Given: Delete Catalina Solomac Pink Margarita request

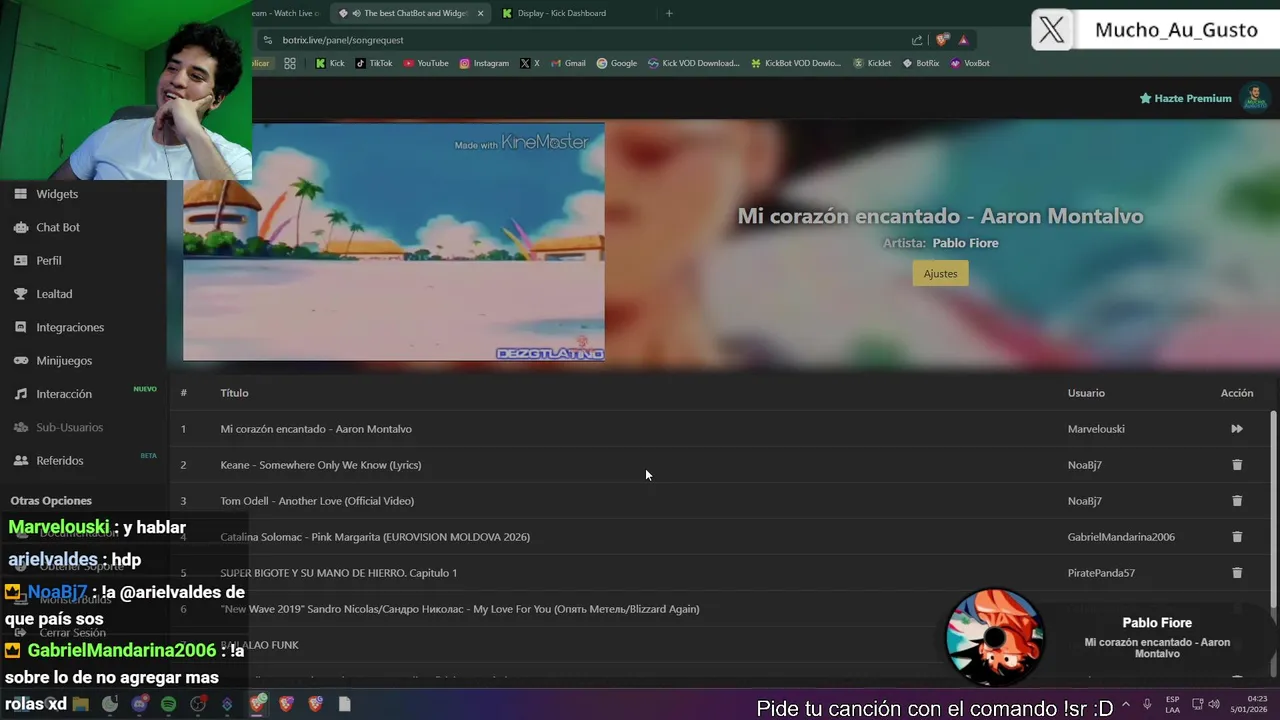Looking at the screenshot, I should [x=1237, y=537].
